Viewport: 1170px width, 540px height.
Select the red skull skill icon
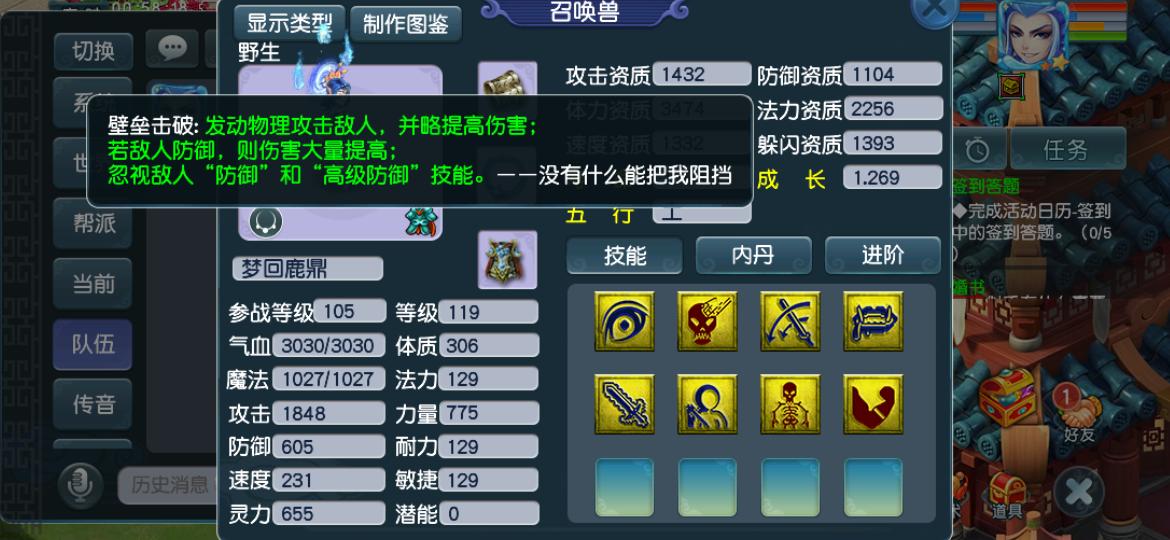click(x=707, y=321)
